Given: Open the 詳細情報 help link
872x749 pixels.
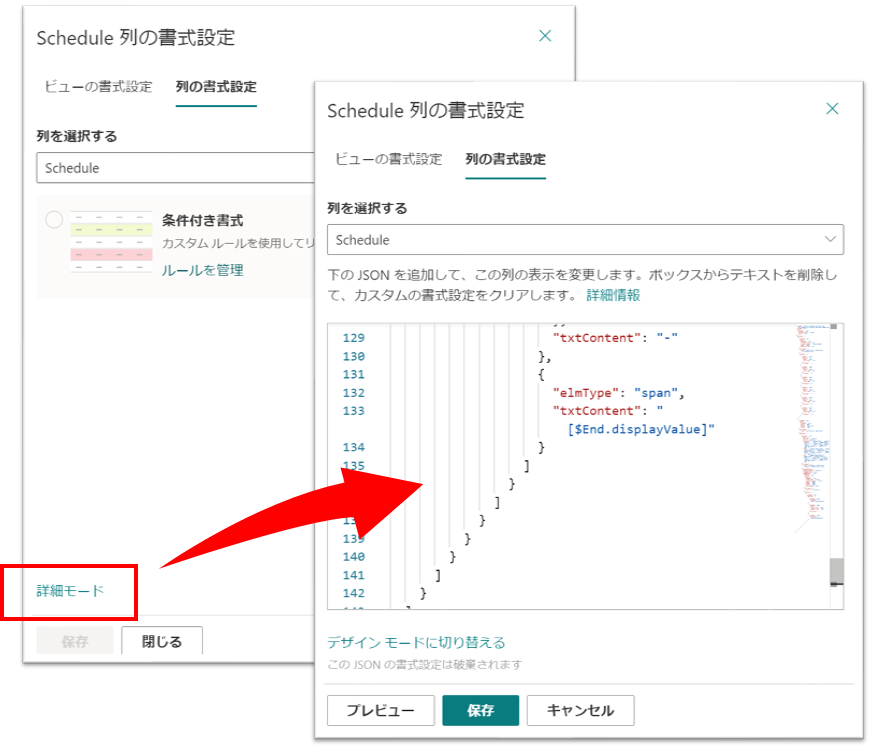Looking at the screenshot, I should [613, 295].
